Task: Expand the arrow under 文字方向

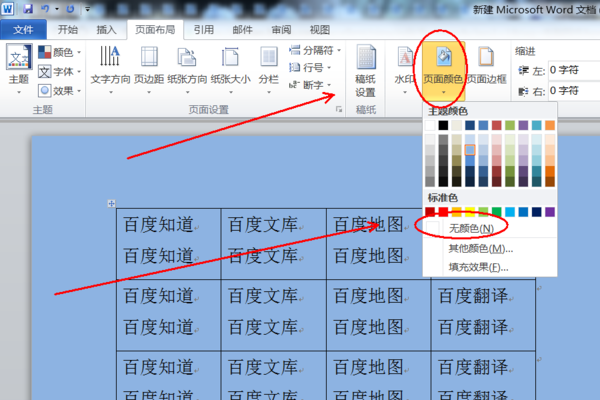Action: point(111,92)
